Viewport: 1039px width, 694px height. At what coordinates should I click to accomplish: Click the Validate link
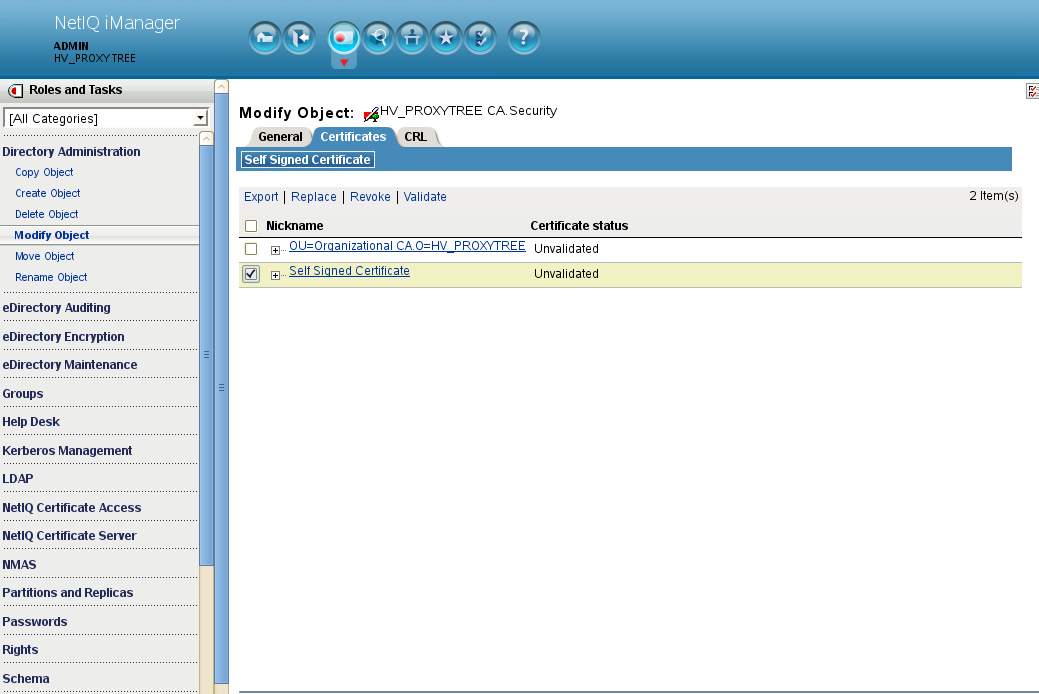pos(425,197)
